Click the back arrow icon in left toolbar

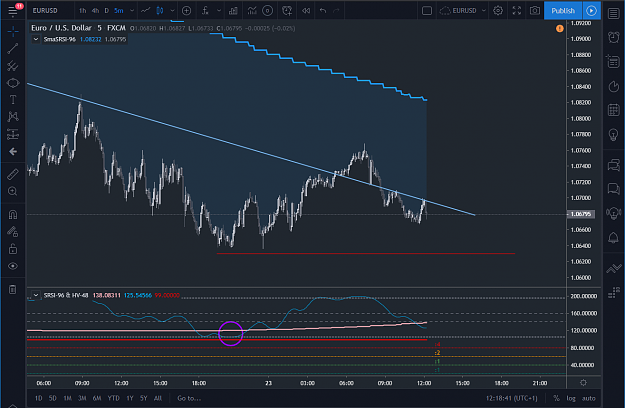pos(13,151)
